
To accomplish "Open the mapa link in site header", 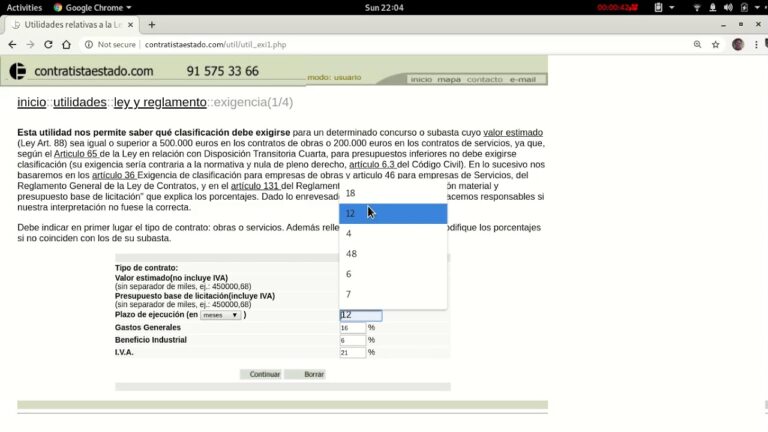I will coord(449,79).
